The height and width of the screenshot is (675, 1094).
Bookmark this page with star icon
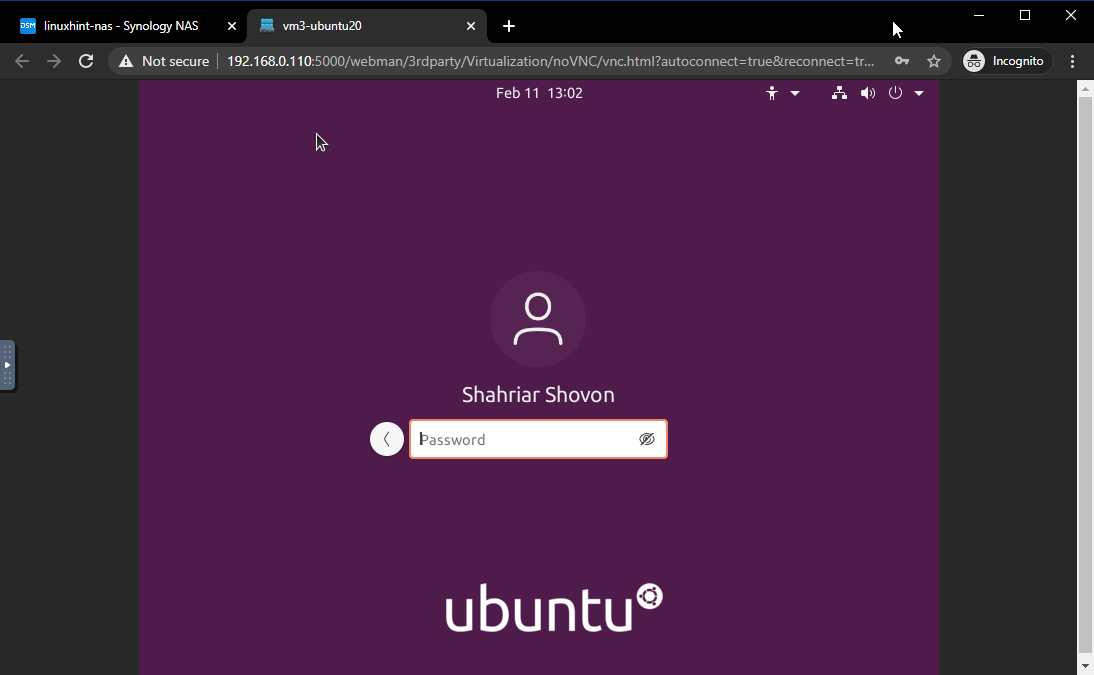(934, 61)
